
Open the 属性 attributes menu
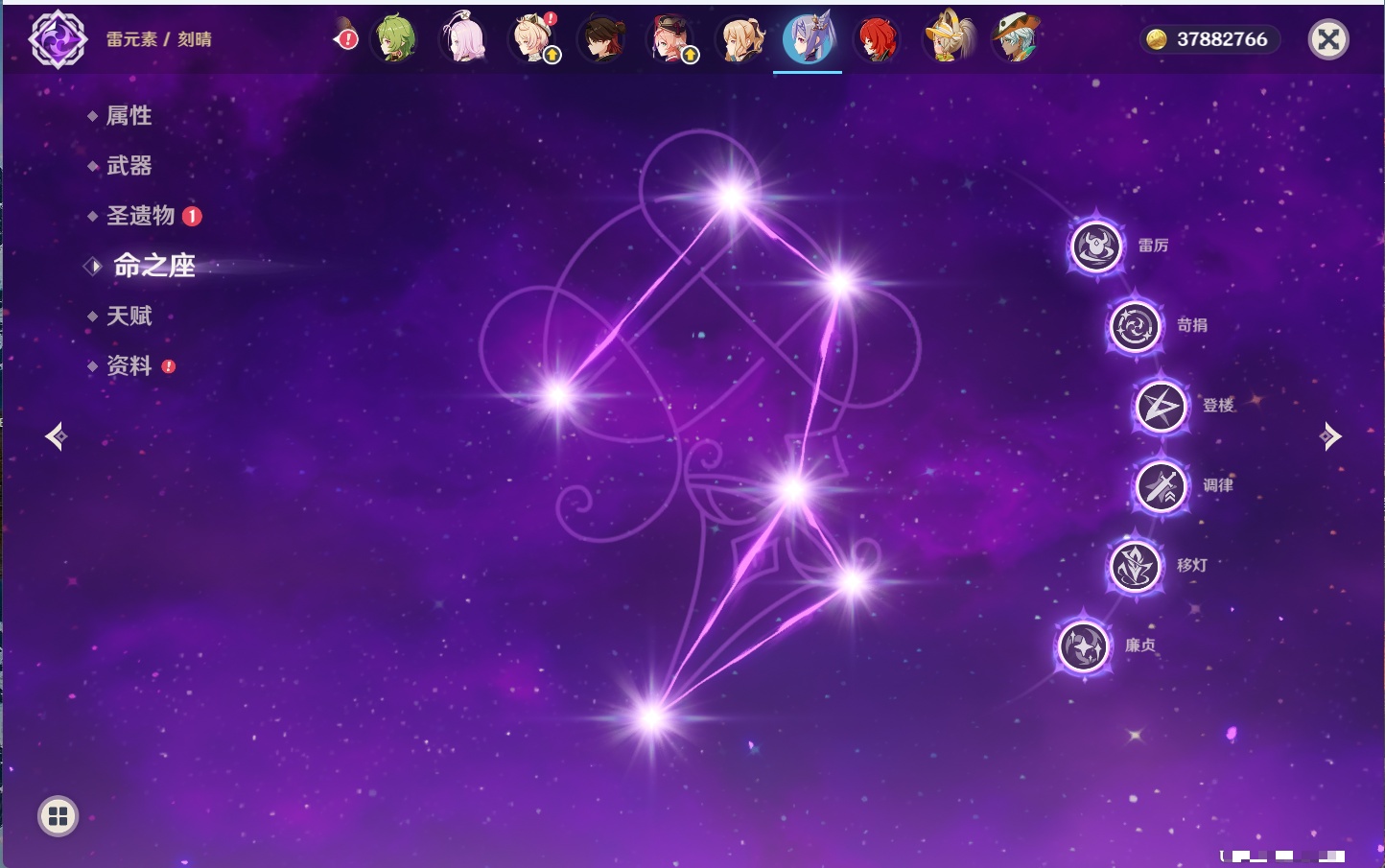point(129,116)
